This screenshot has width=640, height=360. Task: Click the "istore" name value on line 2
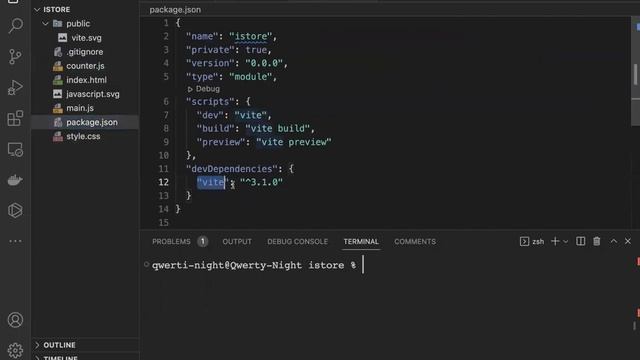pyautogui.click(x=251, y=36)
